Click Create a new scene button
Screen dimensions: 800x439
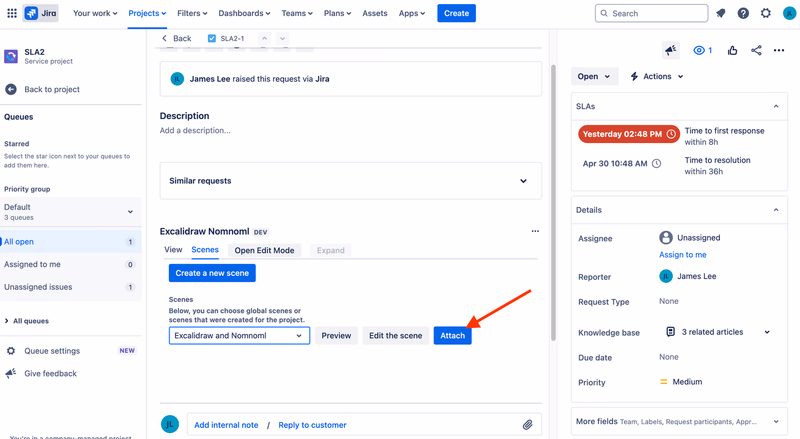(212, 273)
